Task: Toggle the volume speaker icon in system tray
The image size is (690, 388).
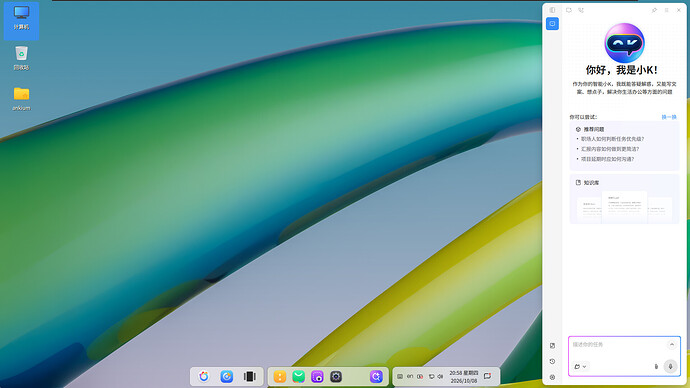Action: click(440, 377)
